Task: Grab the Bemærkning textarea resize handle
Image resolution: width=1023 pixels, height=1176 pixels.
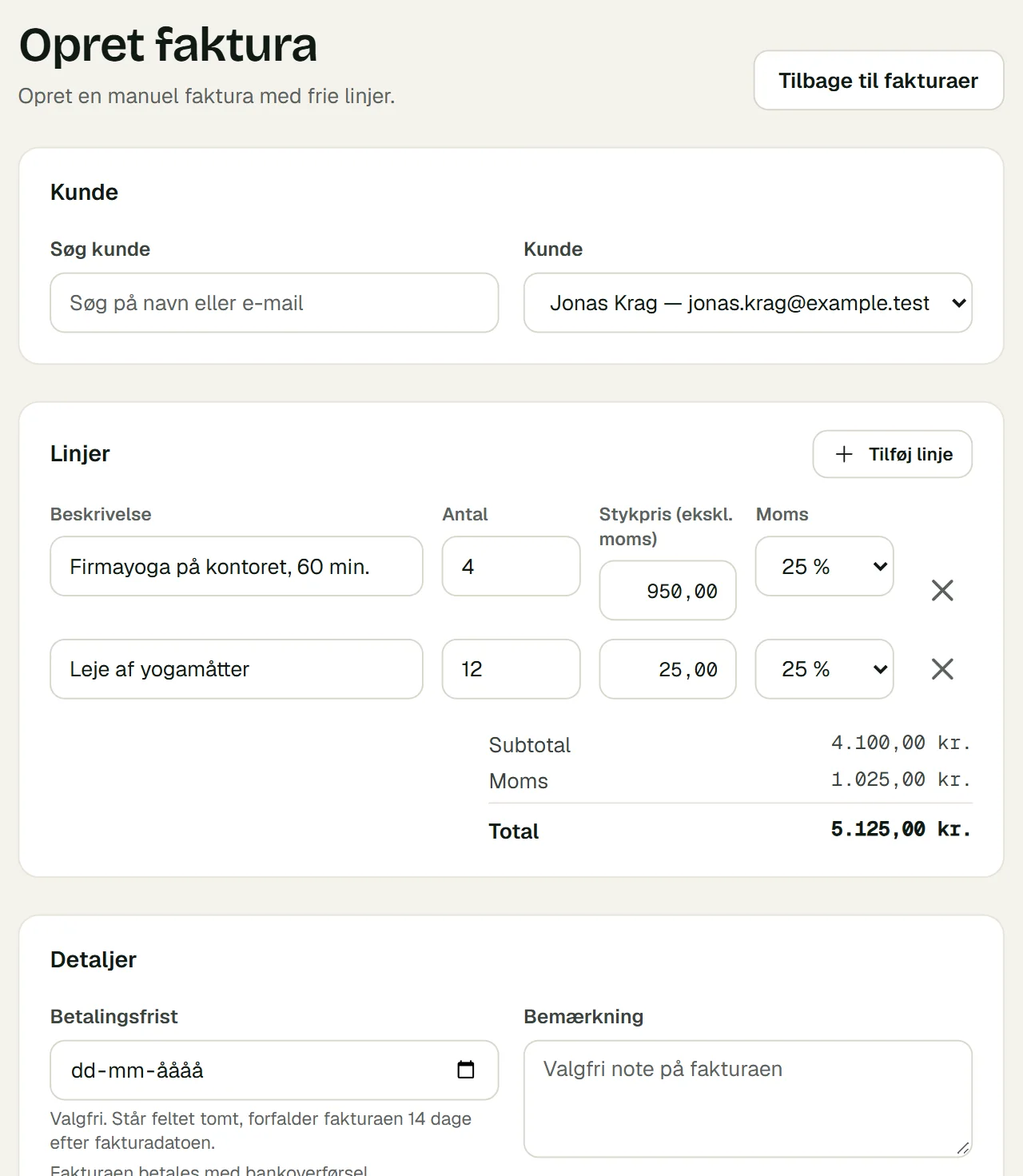Action: coord(963,1148)
